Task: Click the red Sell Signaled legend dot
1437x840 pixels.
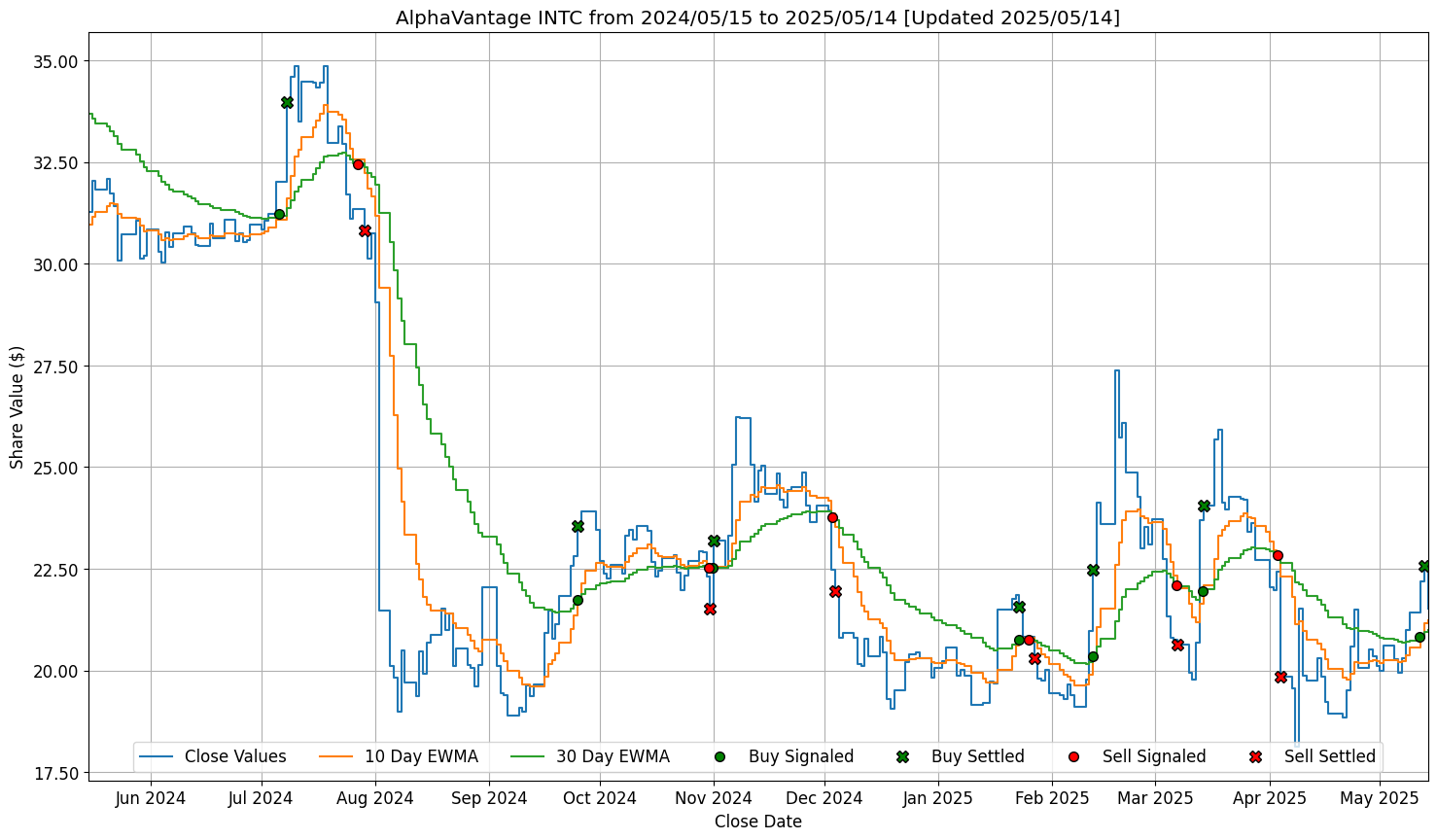Action: tap(1073, 756)
